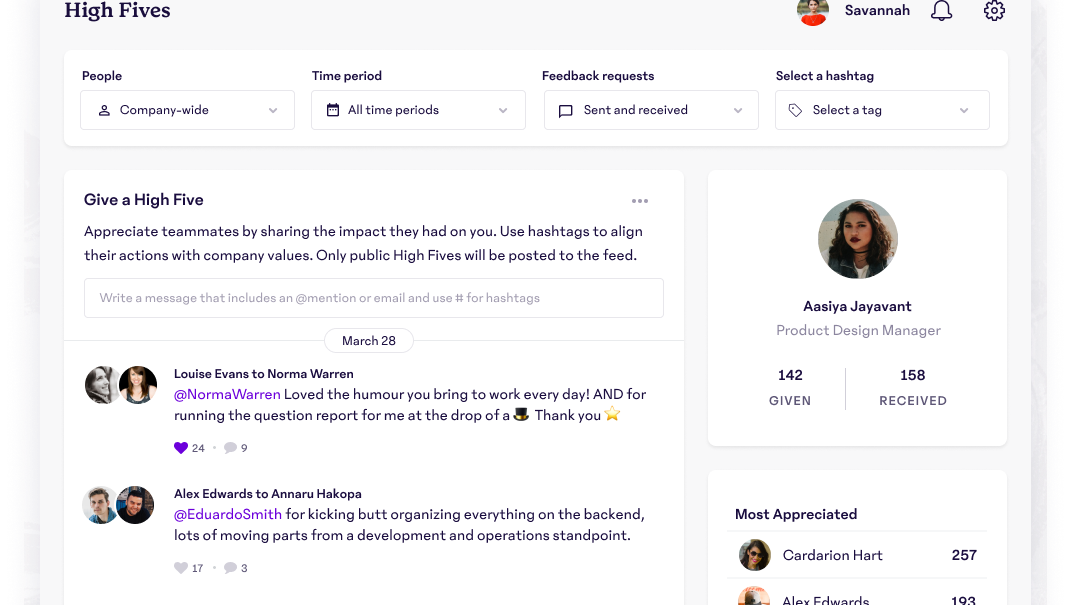Image resolution: width=1074 pixels, height=605 pixels.
Task: Click the 158 Received stat
Action: (x=912, y=386)
